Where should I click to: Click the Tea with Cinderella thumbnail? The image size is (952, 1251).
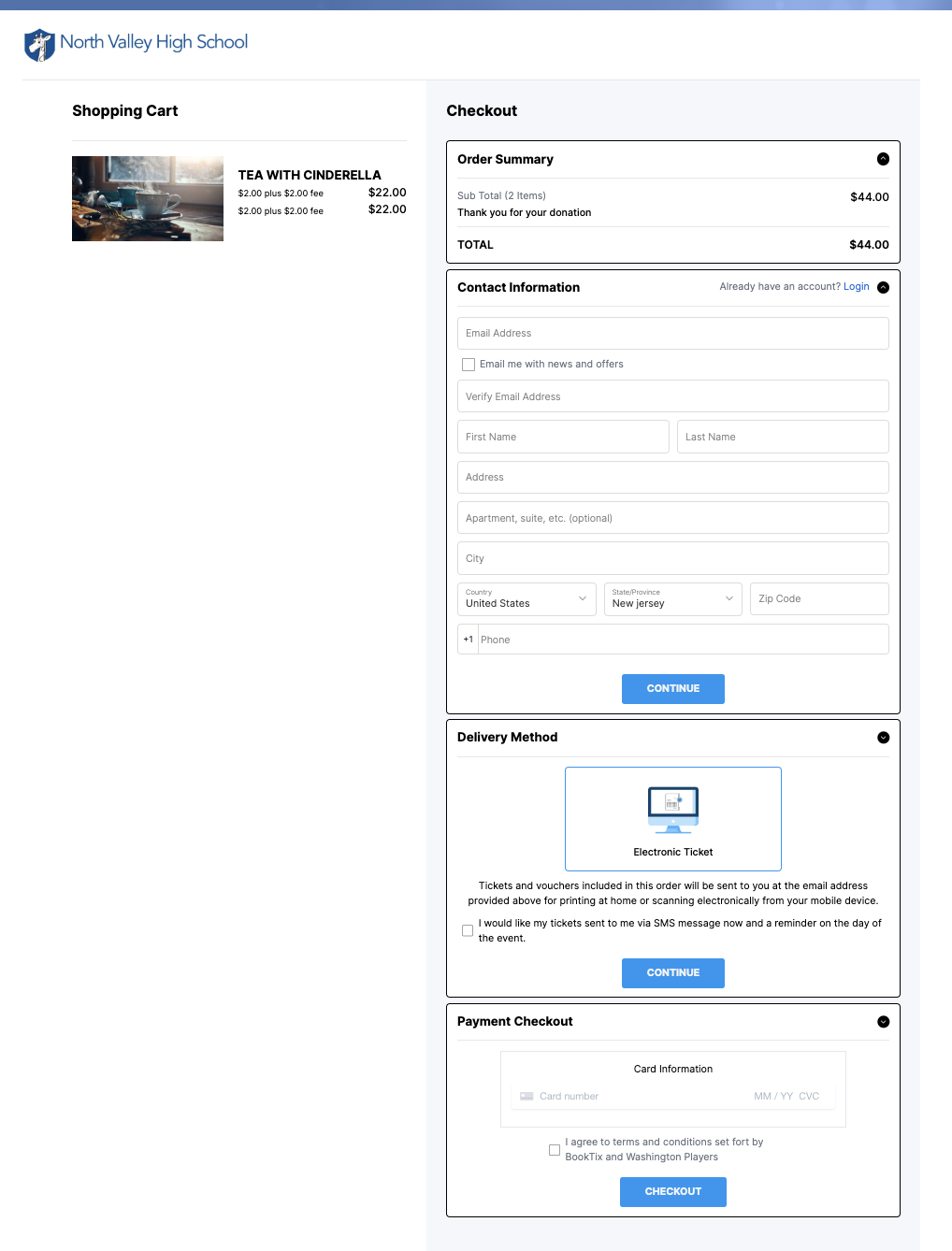(148, 199)
